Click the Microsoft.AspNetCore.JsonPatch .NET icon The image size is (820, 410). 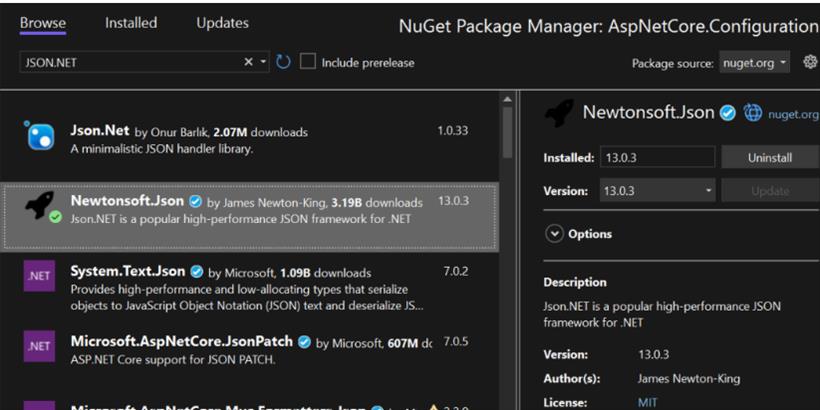click(39, 346)
